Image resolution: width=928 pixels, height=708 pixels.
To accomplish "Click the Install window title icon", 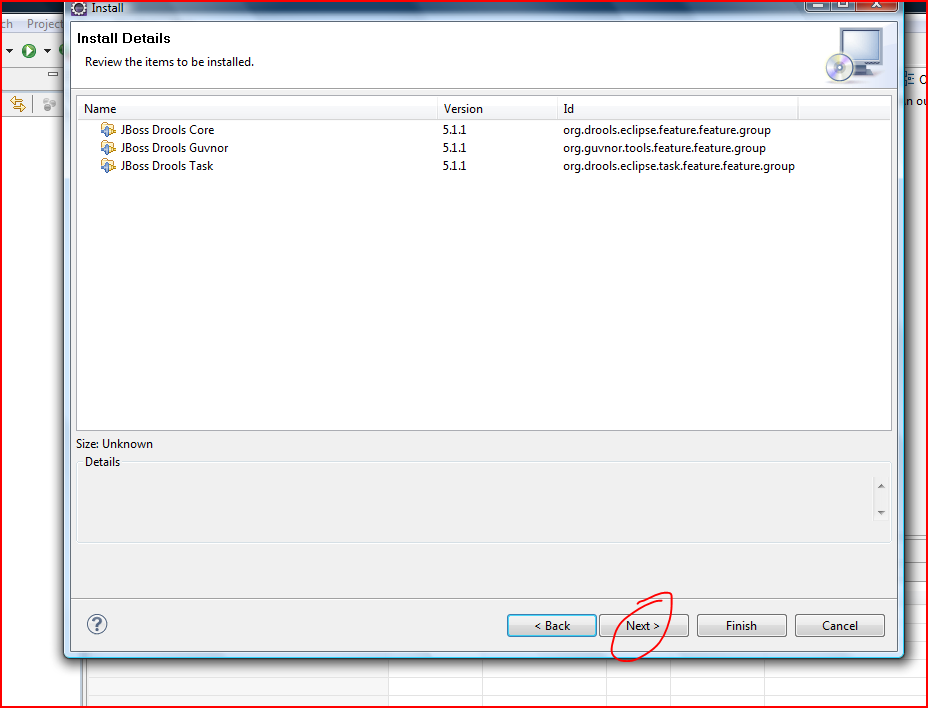I will (79, 8).
